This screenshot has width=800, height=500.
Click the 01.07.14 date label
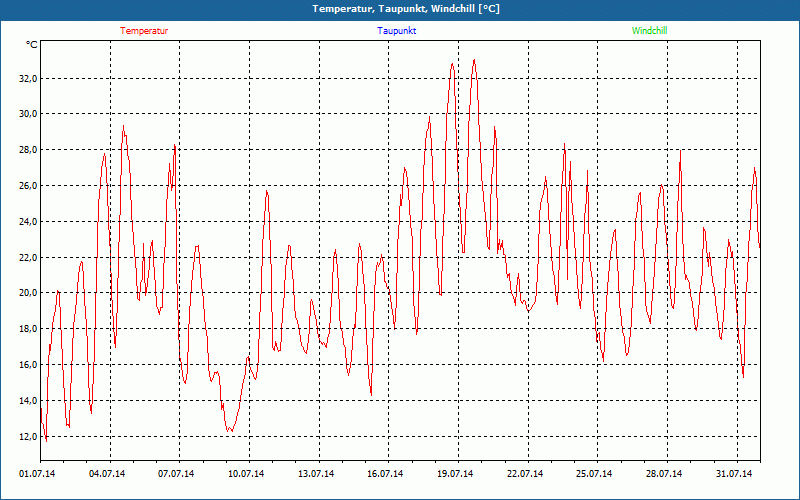point(37,474)
